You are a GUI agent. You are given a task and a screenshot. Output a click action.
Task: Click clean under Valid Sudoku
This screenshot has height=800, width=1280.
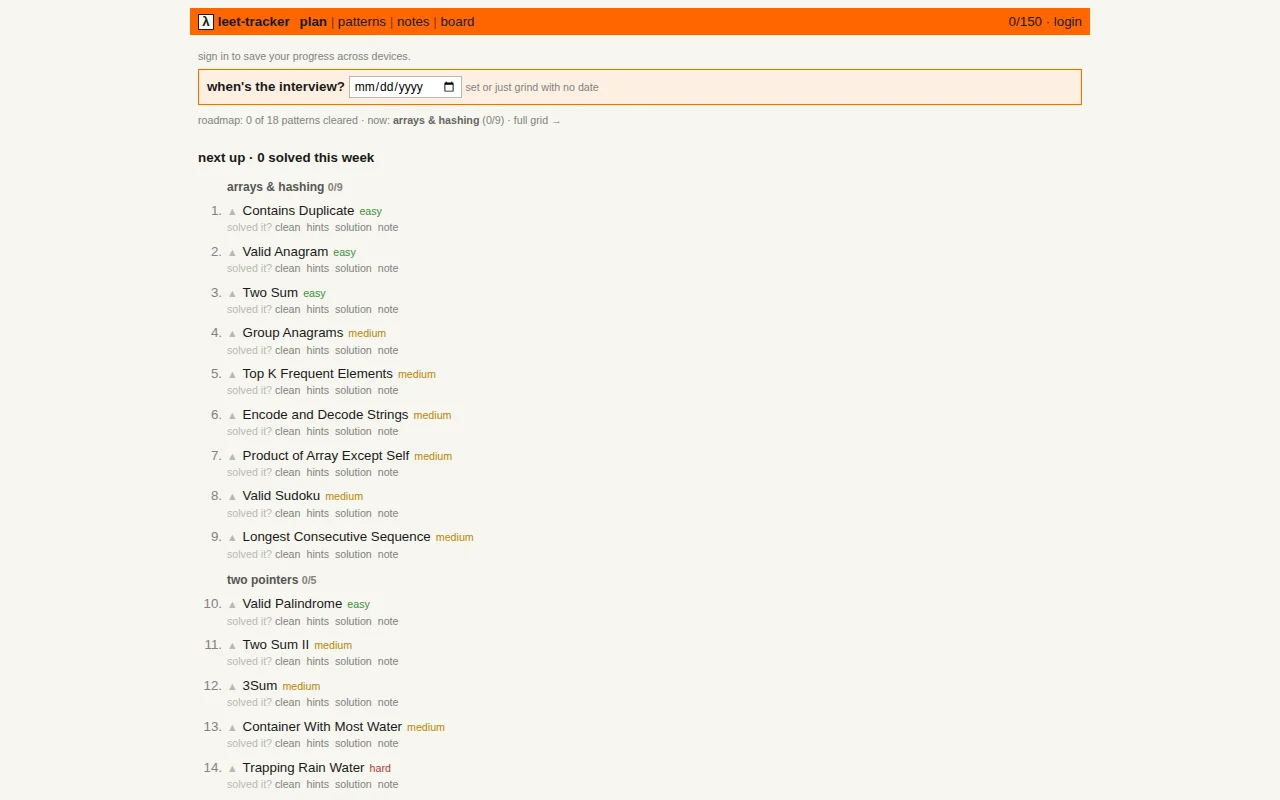[x=287, y=514]
